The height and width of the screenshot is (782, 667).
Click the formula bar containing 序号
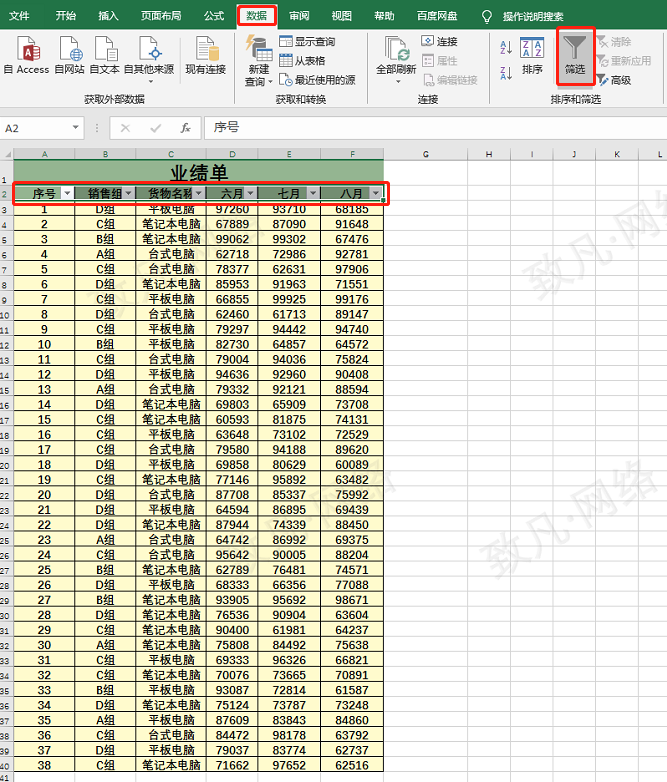[x=435, y=128]
